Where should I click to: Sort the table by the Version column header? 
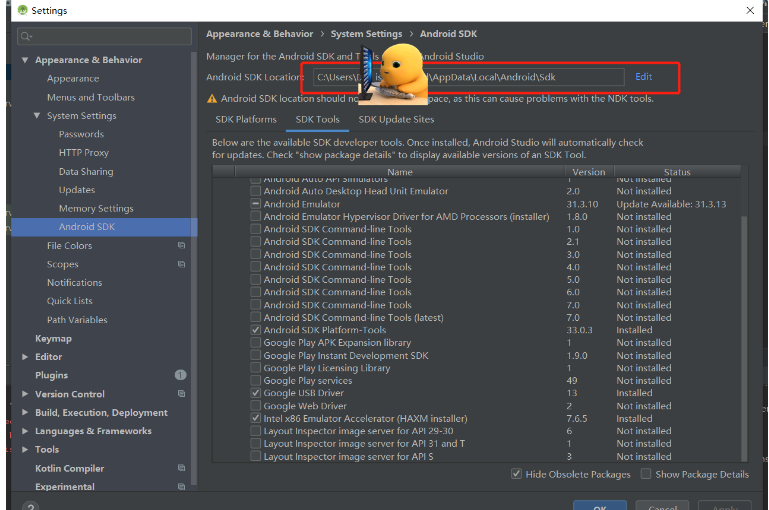click(589, 172)
